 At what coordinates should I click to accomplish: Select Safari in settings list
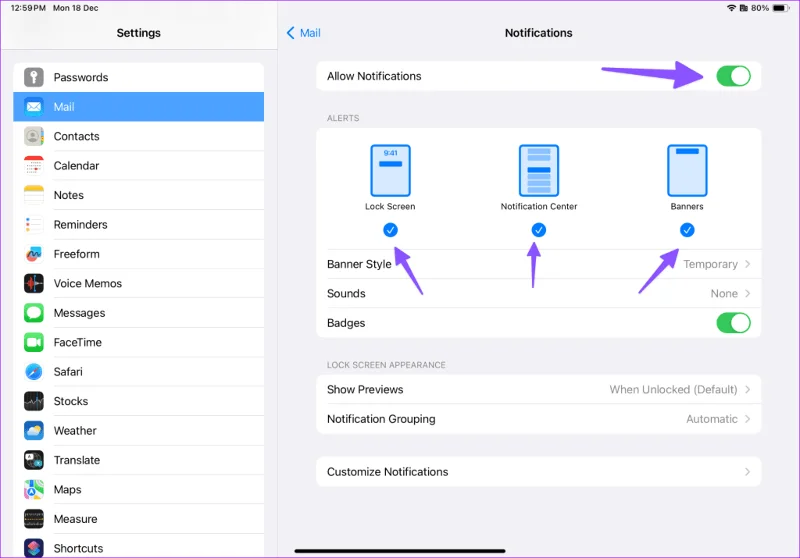point(139,371)
